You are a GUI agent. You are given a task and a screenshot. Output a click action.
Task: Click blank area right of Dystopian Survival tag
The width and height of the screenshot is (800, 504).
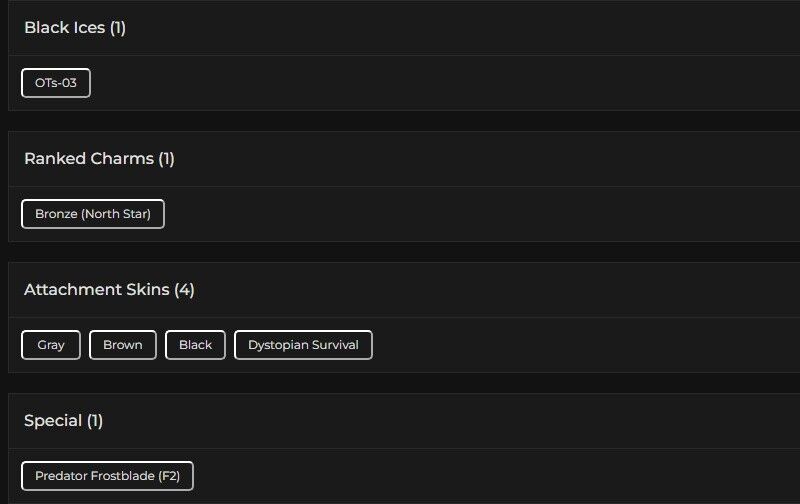coord(580,345)
